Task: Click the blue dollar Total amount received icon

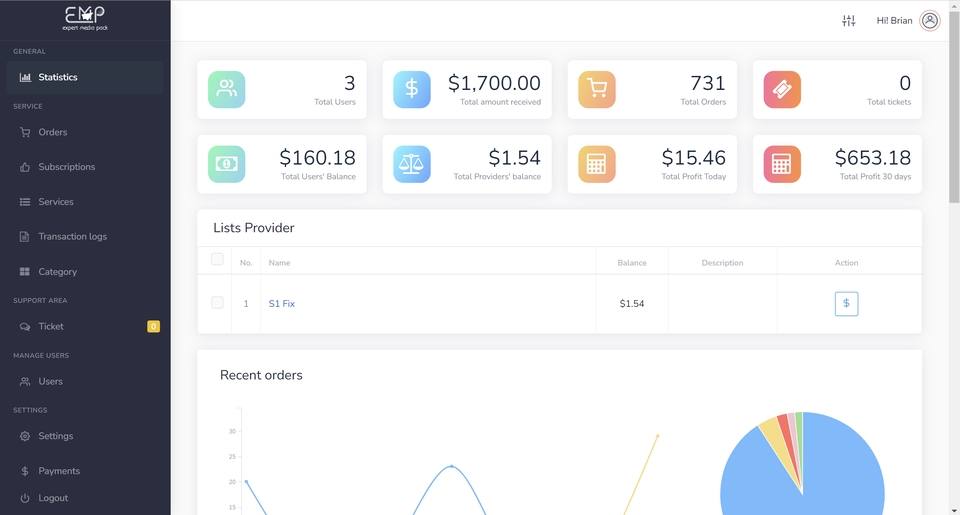Action: coord(412,89)
